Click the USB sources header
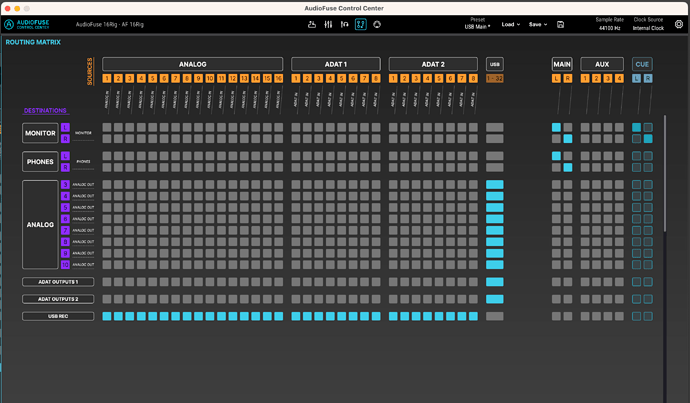Viewport: 690px width, 403px height. coord(495,64)
